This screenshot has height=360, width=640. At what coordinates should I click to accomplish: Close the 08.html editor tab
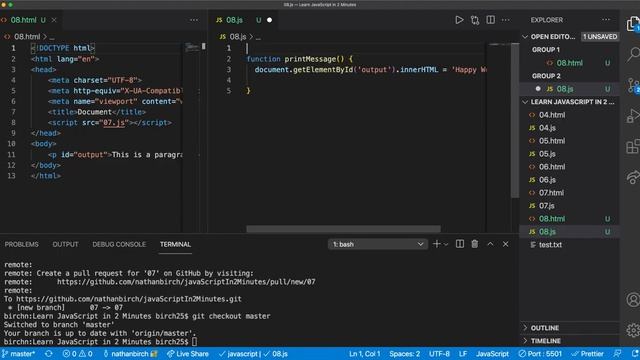point(54,20)
